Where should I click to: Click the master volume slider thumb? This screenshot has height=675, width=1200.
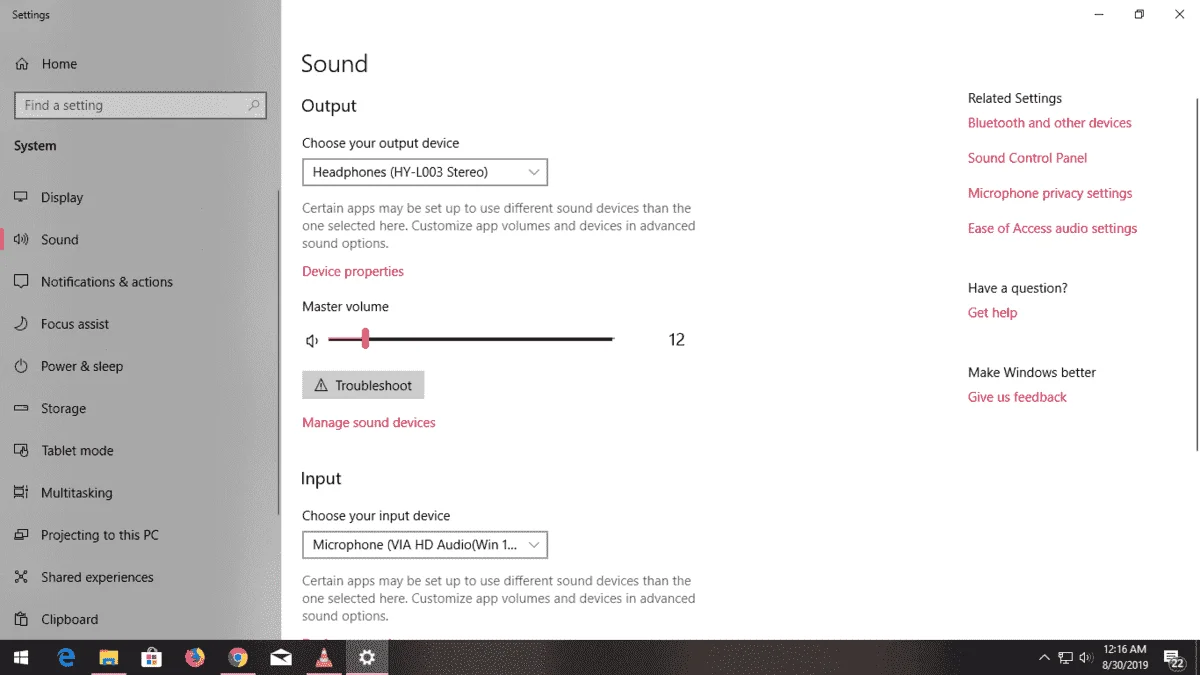click(366, 339)
